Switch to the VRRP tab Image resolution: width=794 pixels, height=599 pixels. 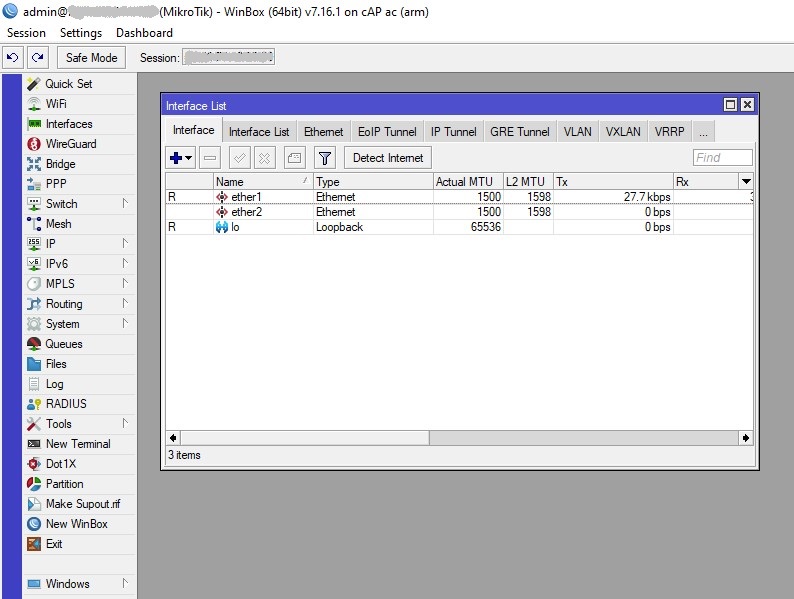(x=669, y=132)
